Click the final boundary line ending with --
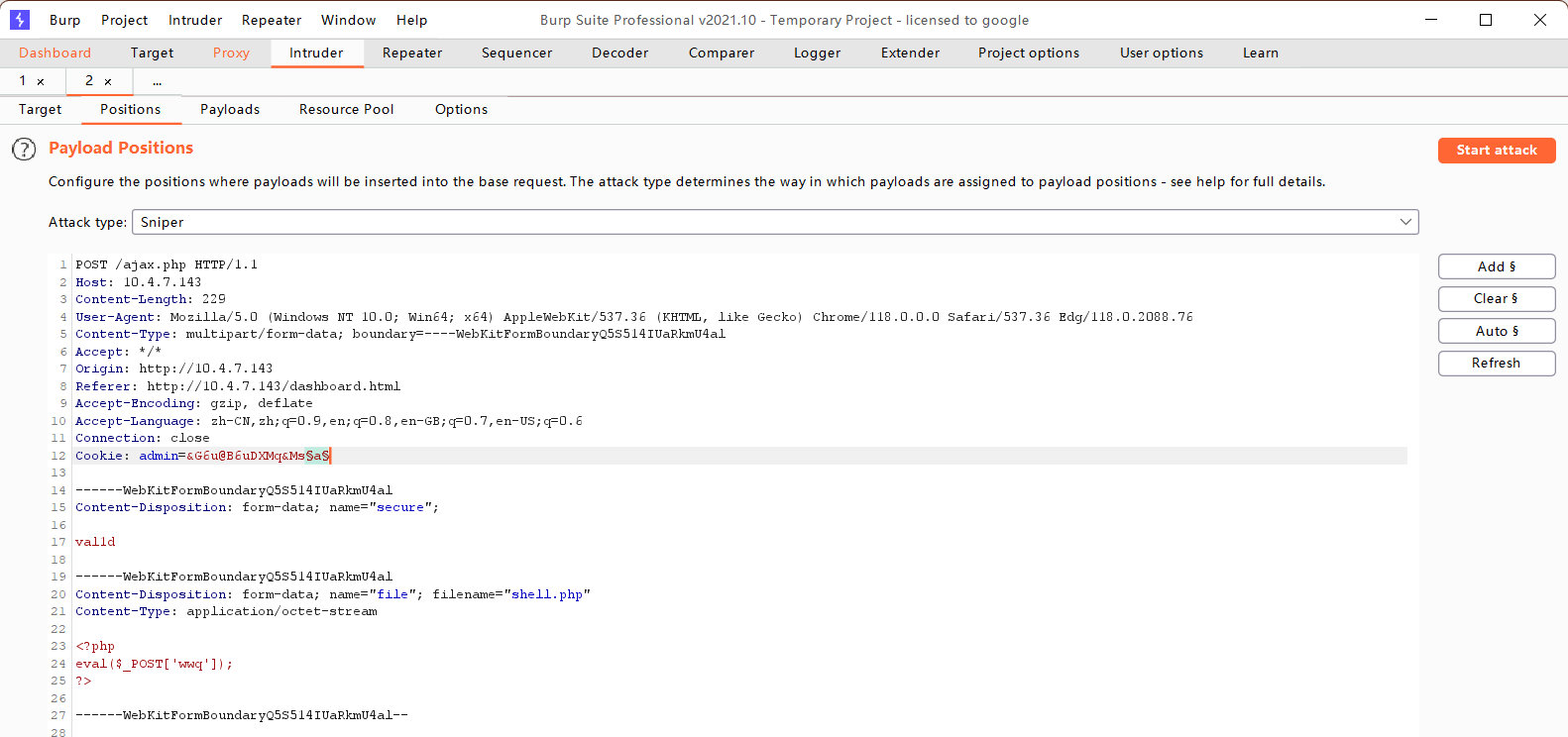The height and width of the screenshot is (737, 1568). tap(242, 715)
